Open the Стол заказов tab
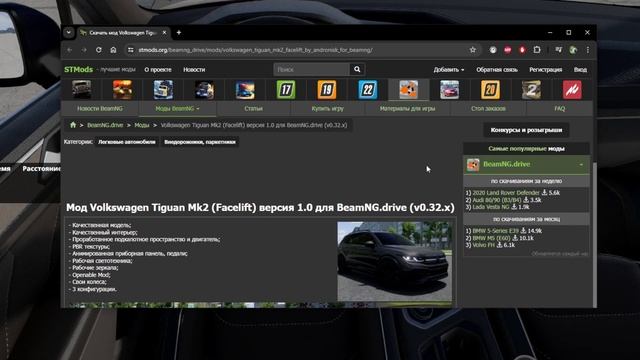640x360 pixels. point(488,109)
